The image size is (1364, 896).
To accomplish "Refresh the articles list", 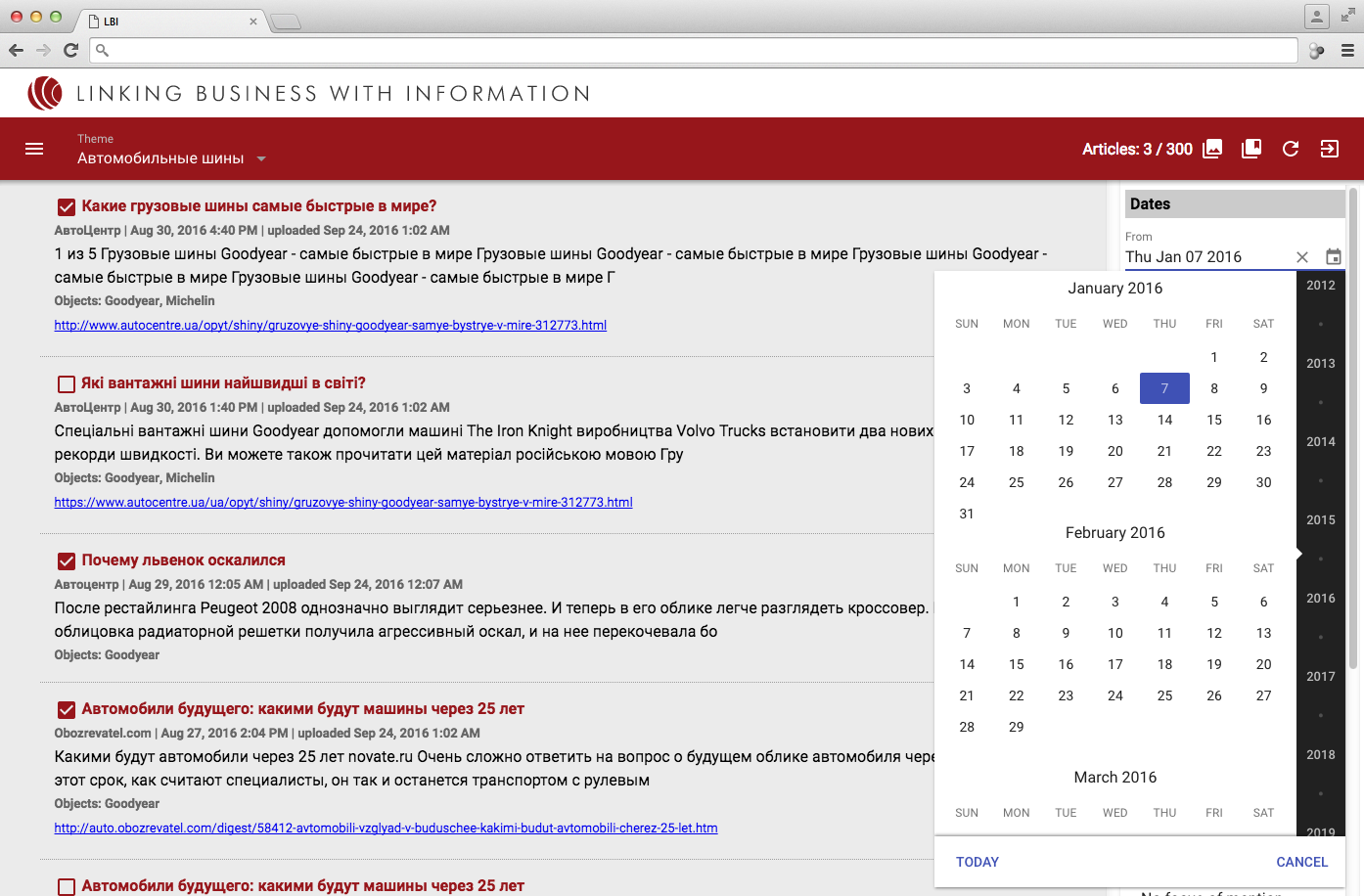I will point(1291,149).
